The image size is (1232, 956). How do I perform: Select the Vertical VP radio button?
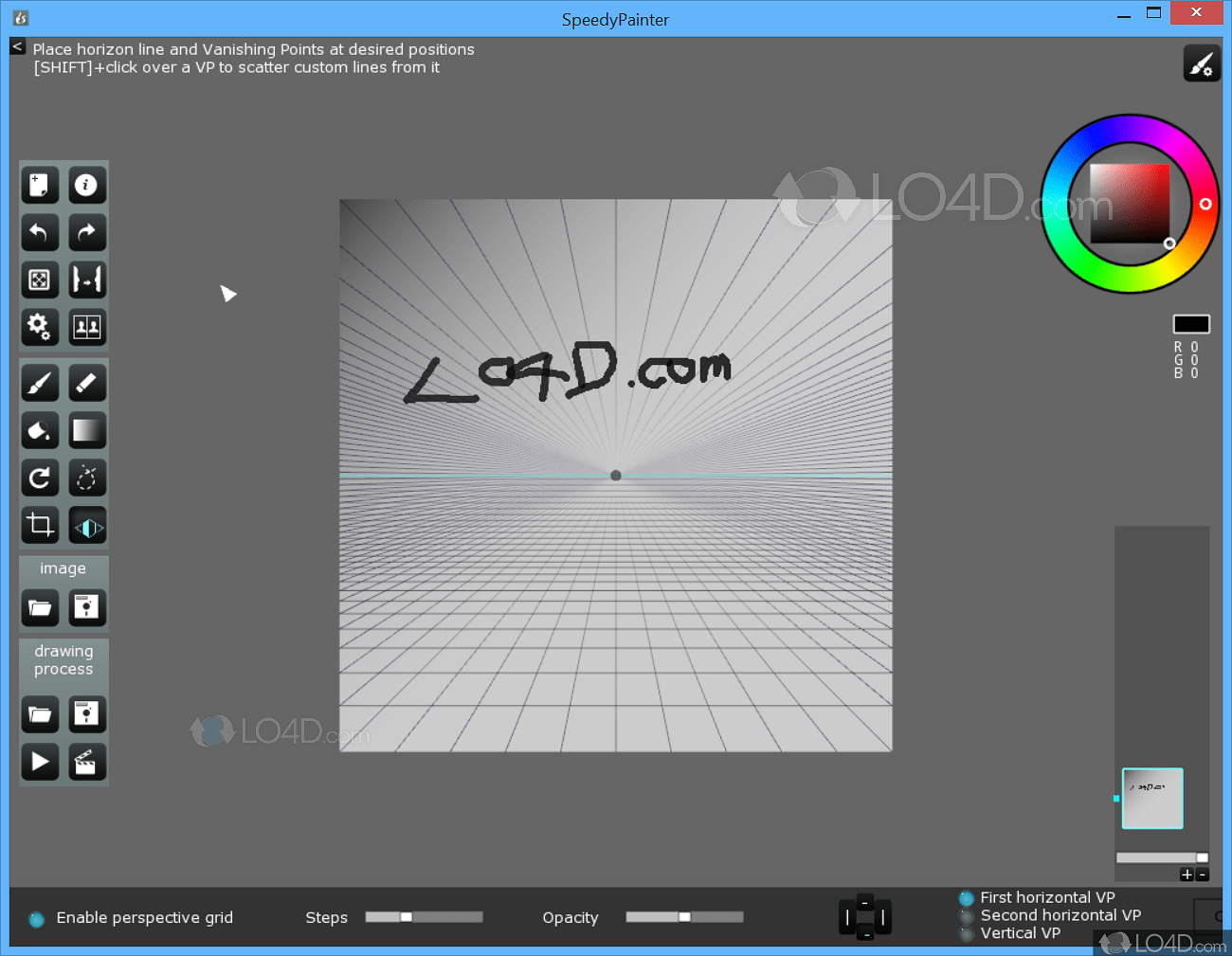[x=967, y=932]
